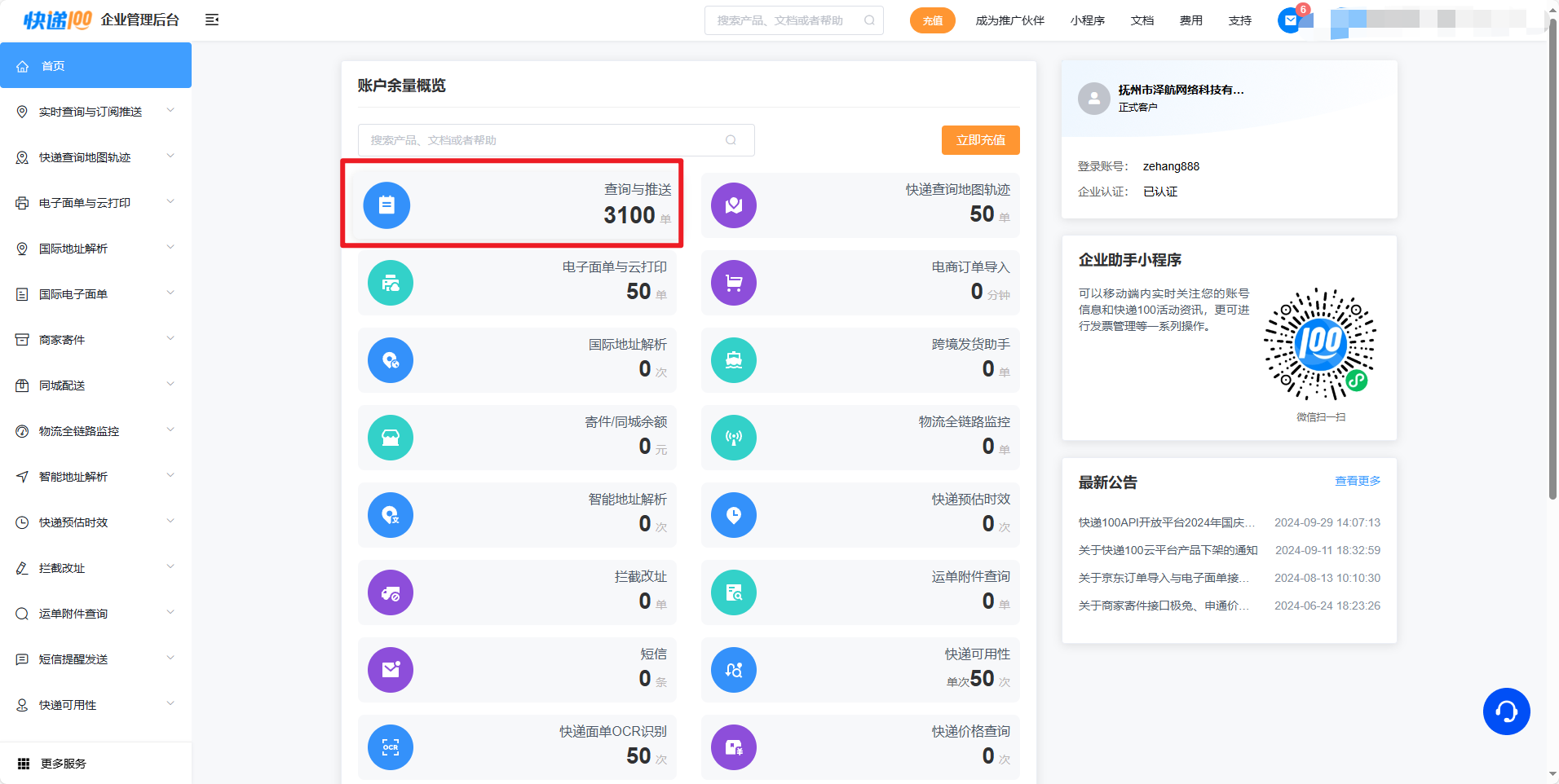Focus the account overview search field
Image resolution: width=1559 pixels, height=784 pixels.
(556, 140)
